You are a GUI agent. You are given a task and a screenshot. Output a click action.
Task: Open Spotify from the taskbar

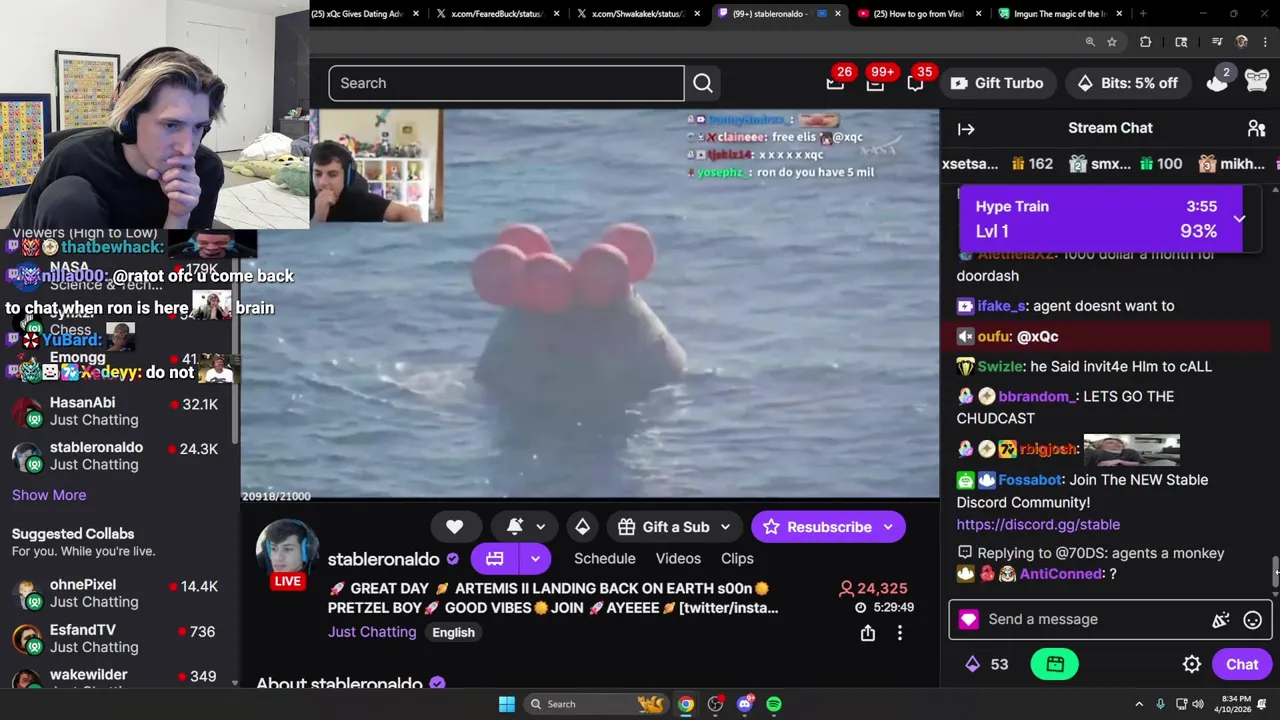pos(774,704)
